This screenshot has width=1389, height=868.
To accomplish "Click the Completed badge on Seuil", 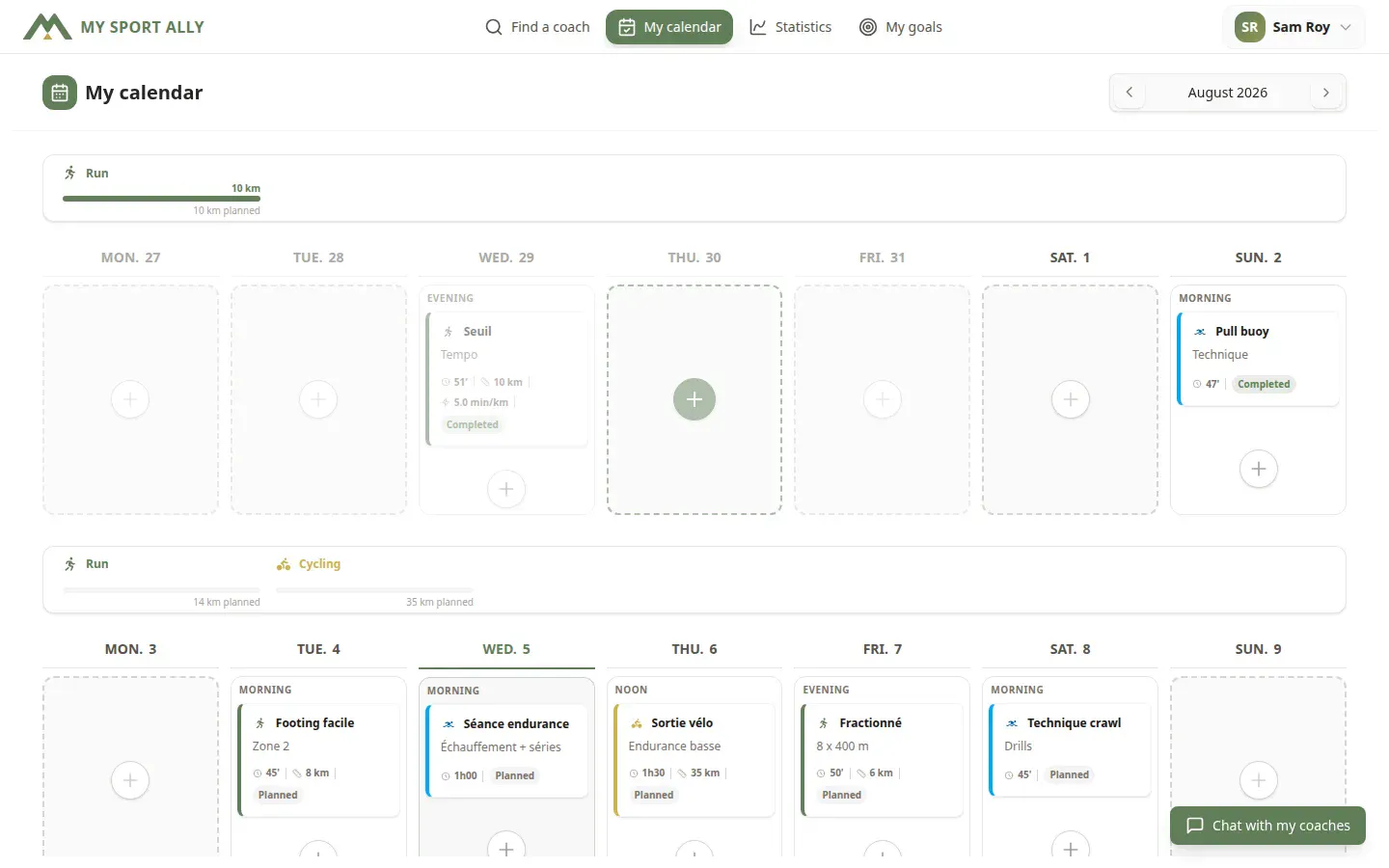I will point(473,424).
